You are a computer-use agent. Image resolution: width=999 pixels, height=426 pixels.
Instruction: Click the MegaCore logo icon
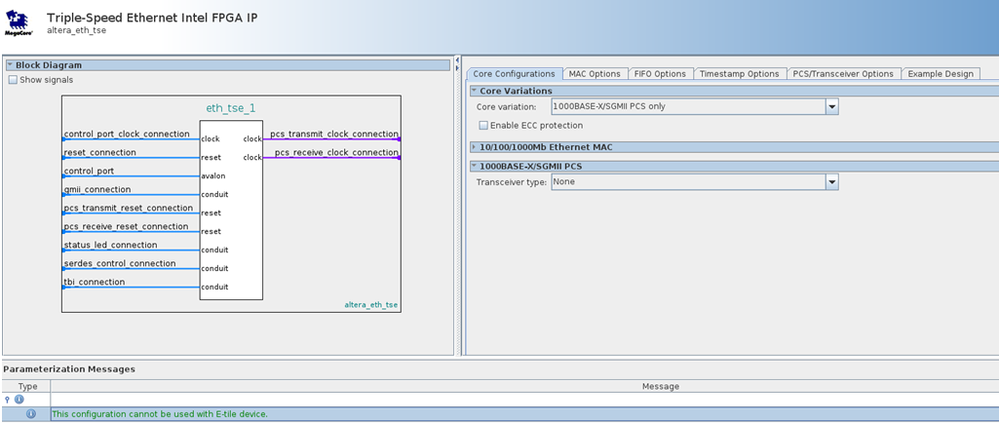coord(18,24)
